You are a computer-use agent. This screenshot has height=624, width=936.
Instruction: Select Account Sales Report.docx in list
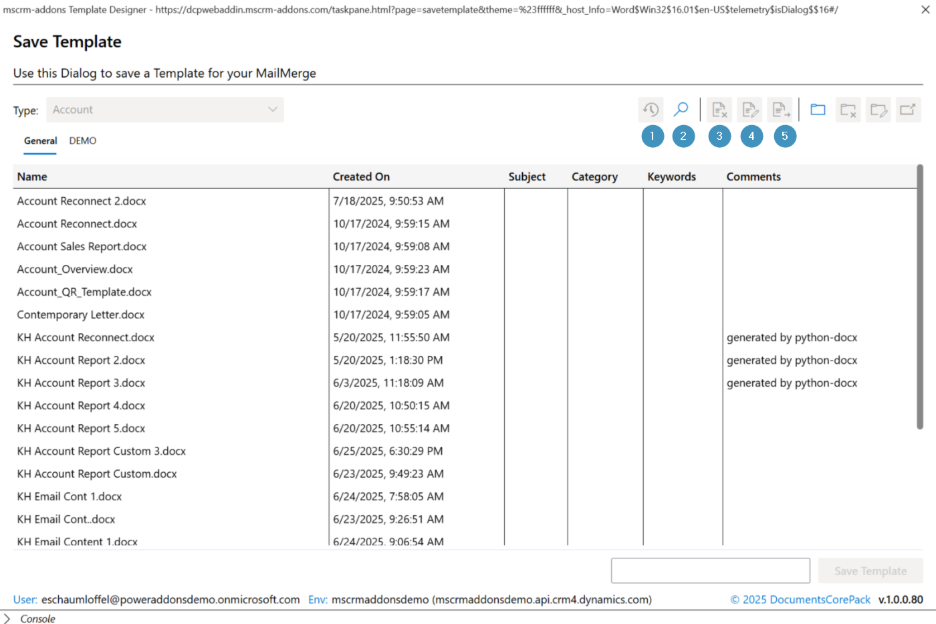pos(82,246)
